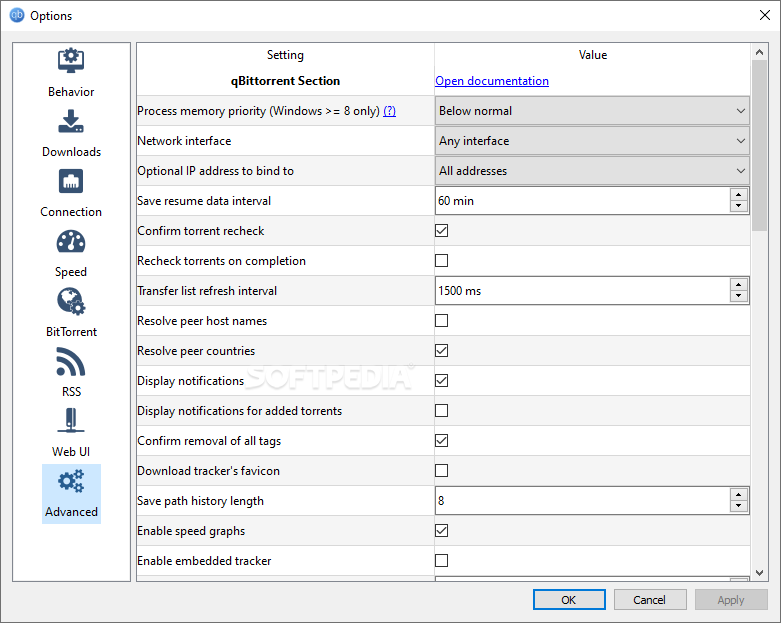The width and height of the screenshot is (781, 623).
Task: Uncheck Confirm removal of all tags
Action: 441,441
